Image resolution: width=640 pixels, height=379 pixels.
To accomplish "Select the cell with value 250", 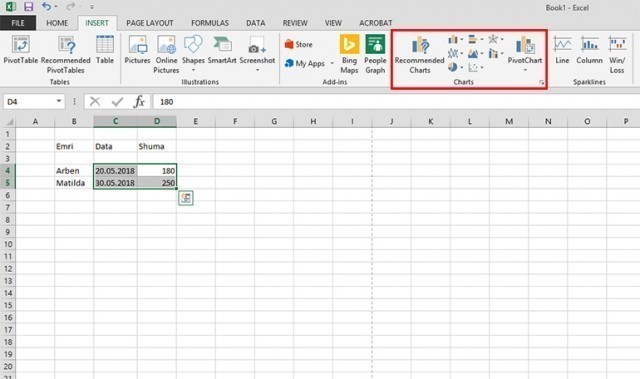I will (157, 183).
